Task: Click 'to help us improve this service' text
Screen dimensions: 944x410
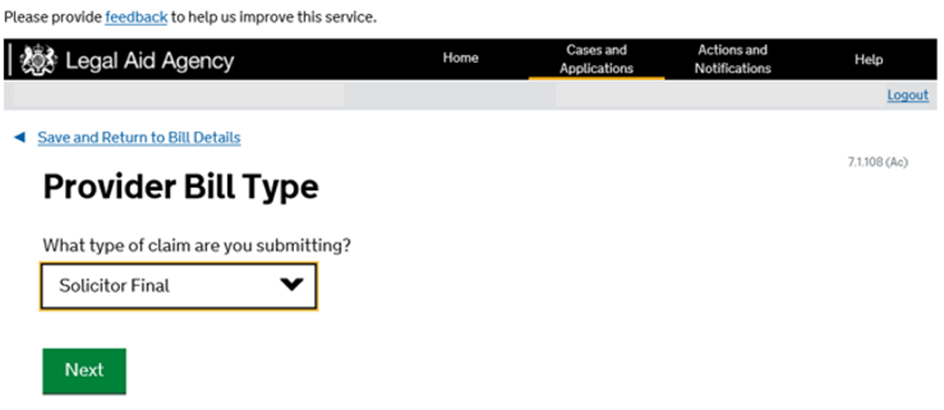Action: [273, 18]
